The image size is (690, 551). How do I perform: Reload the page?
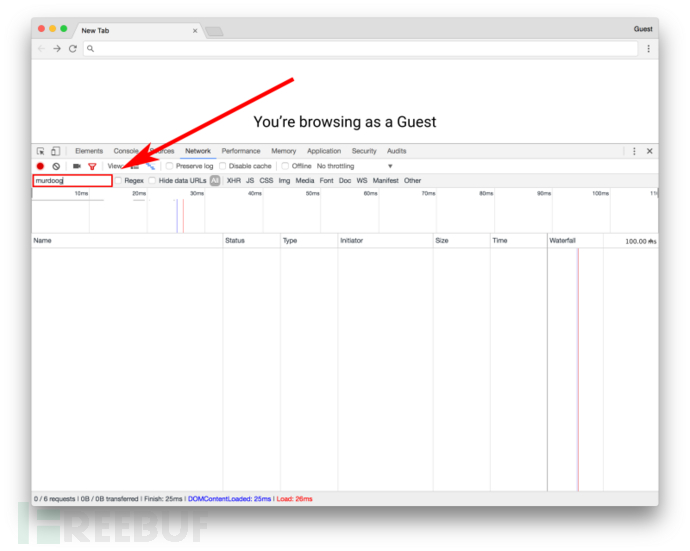point(73,49)
